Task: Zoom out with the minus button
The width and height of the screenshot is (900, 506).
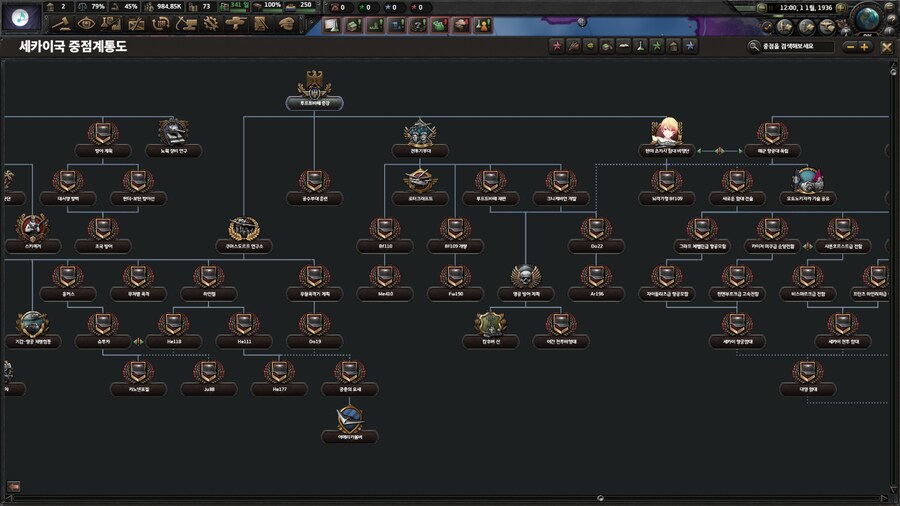Action: click(x=850, y=46)
